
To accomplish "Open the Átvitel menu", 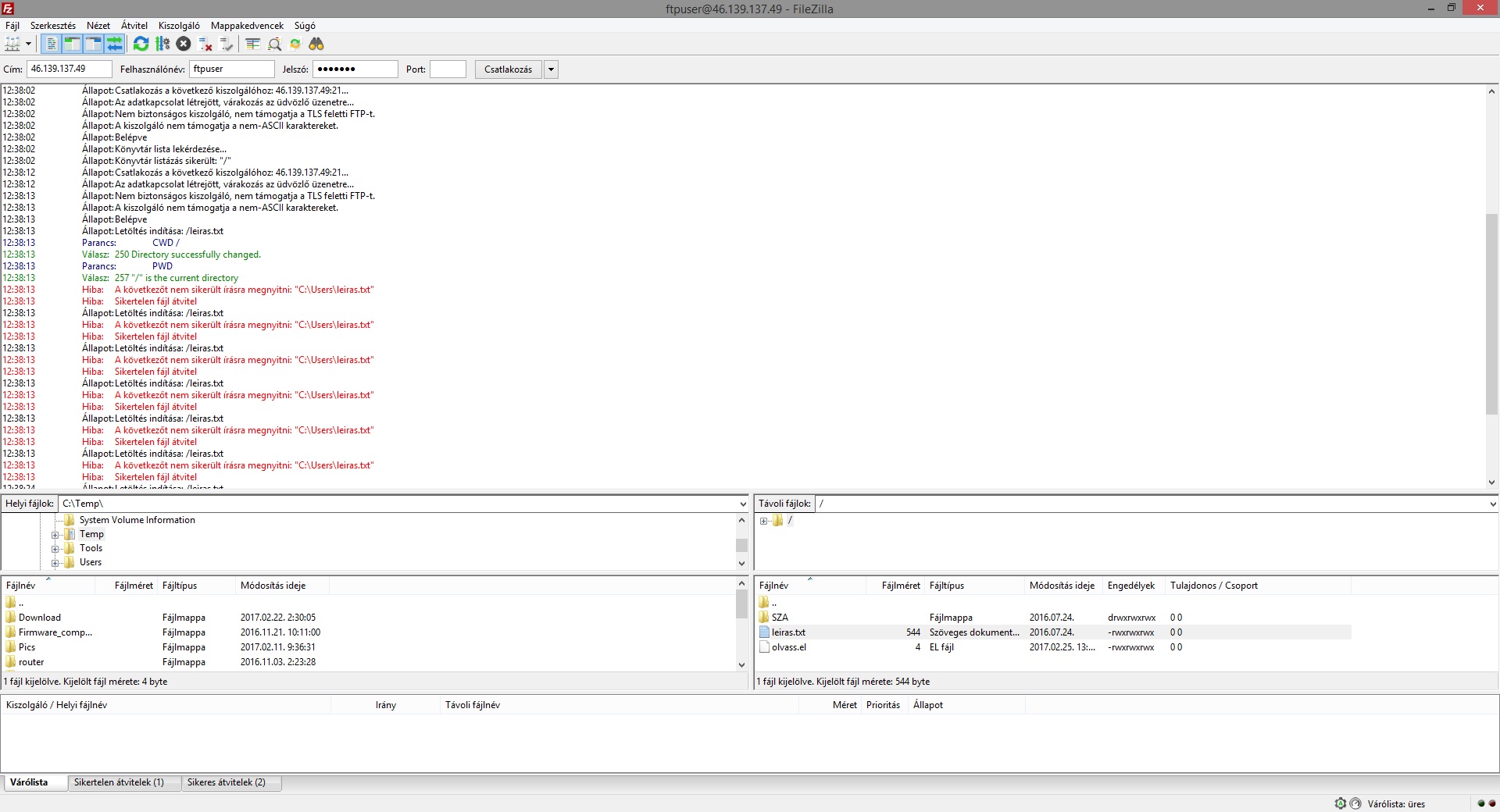I will 134,26.
